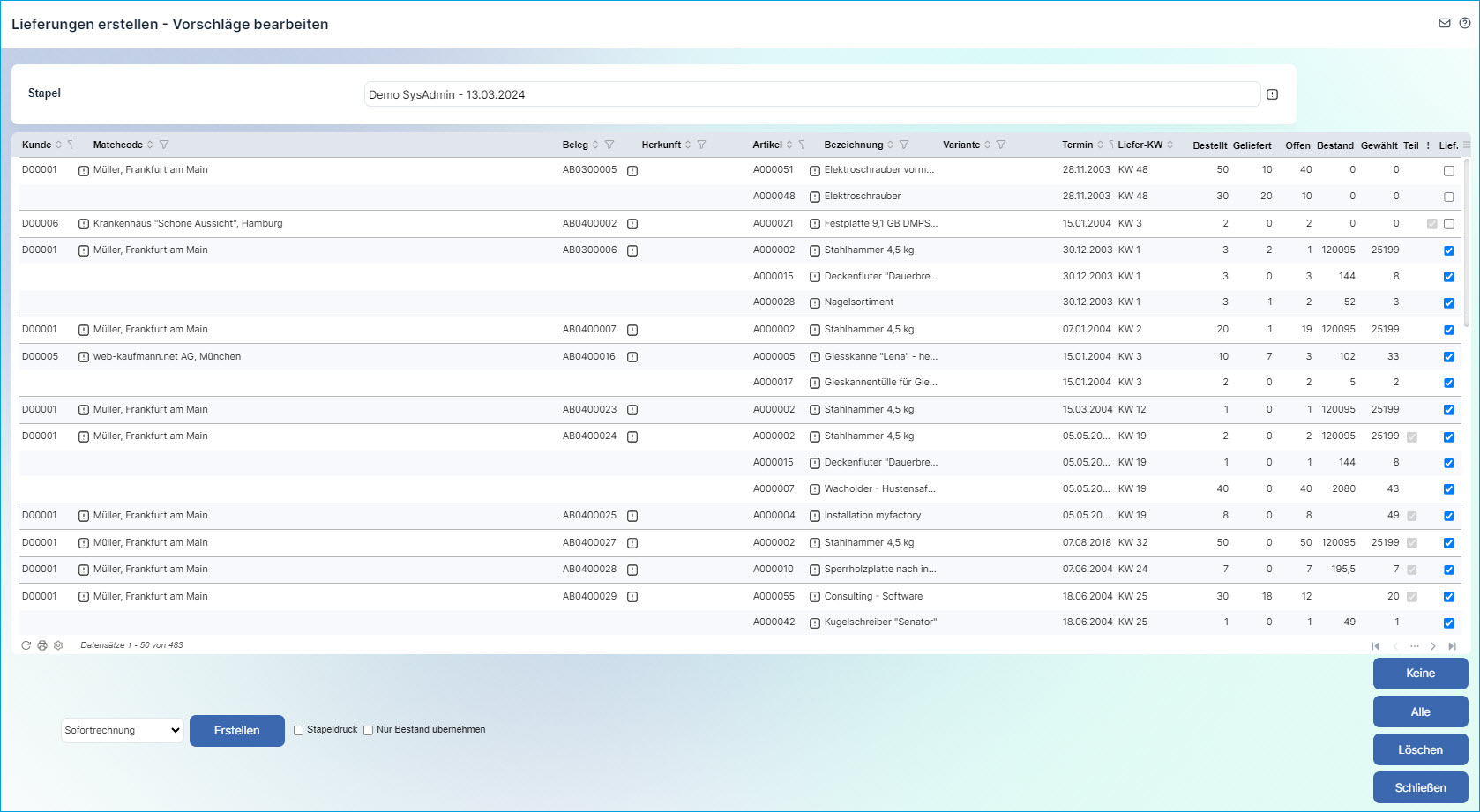This screenshot has height=812, width=1480.
Task: Uncheck Lief. box for Gieskannentülle row
Action: point(1449,384)
